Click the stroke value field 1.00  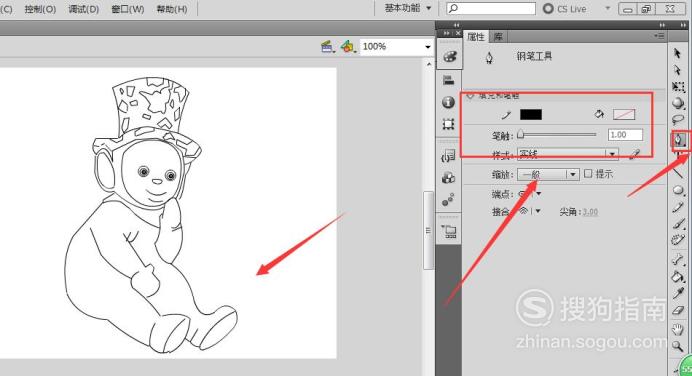pos(625,135)
